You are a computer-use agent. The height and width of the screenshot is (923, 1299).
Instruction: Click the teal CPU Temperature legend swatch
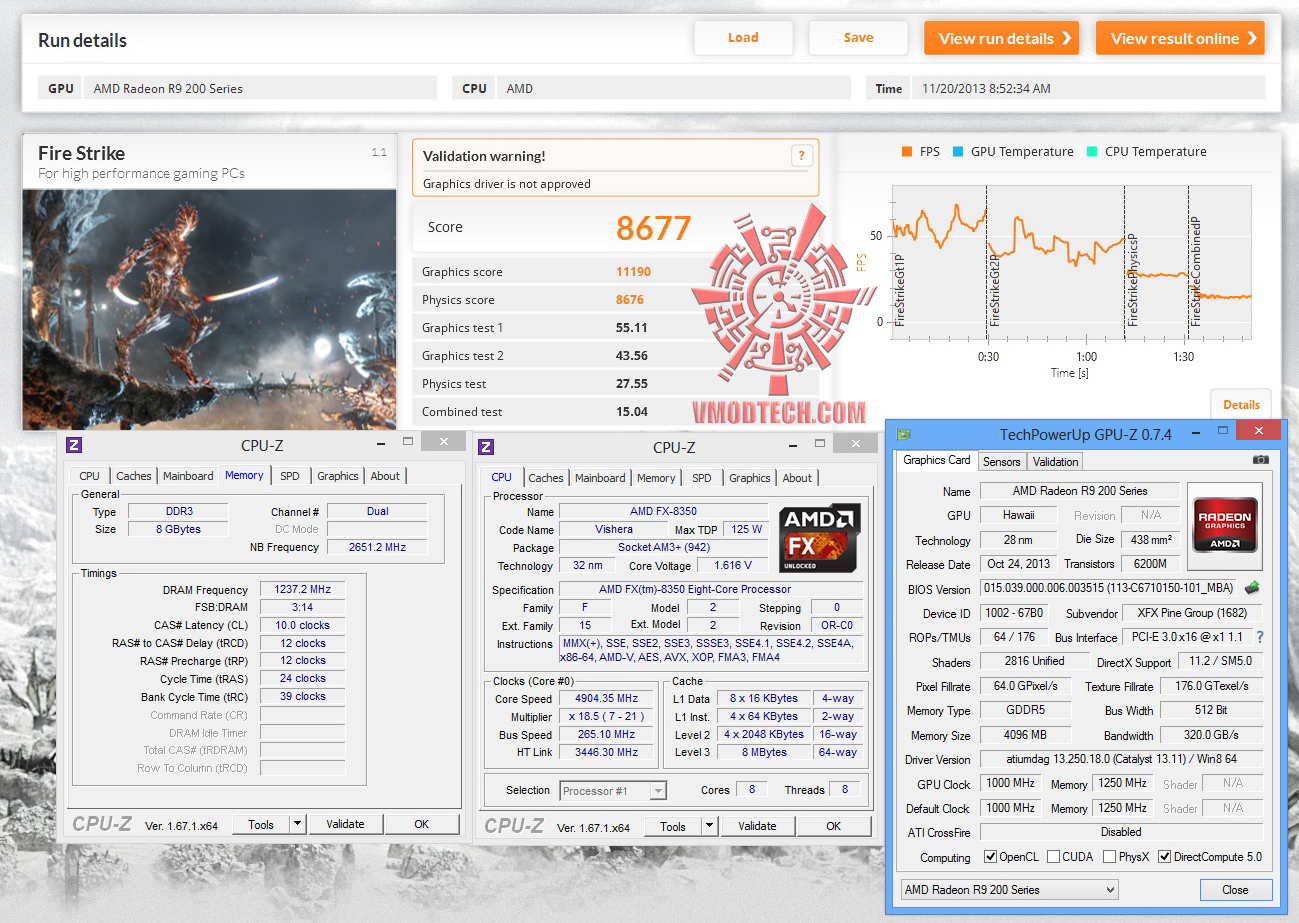1092,152
